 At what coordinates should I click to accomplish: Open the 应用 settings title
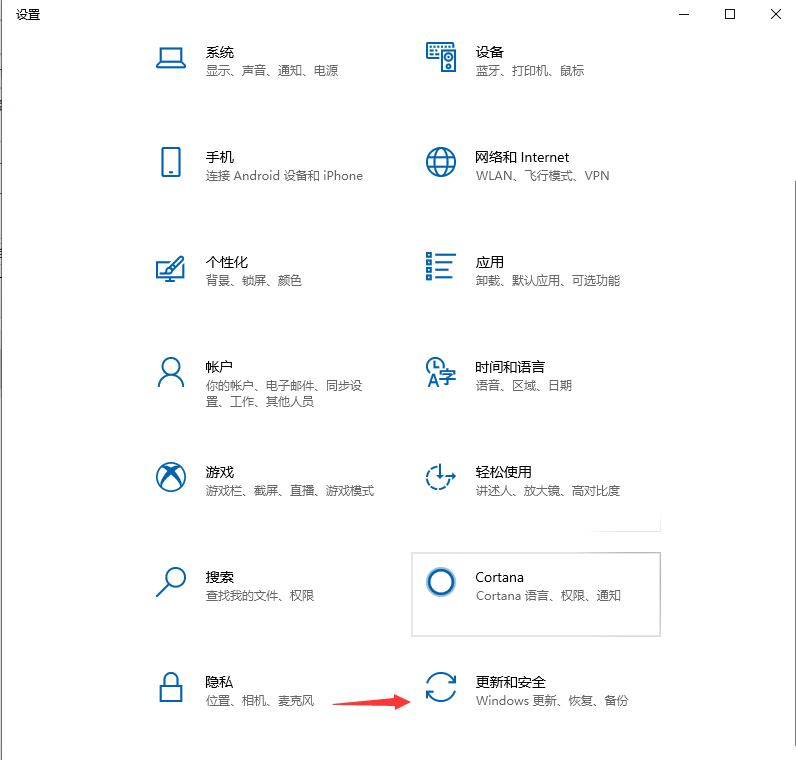click(x=489, y=262)
